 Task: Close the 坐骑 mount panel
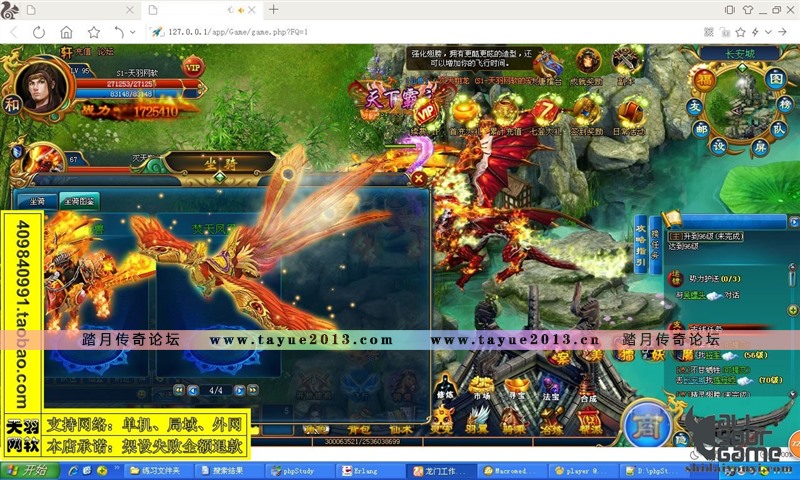pyautogui.click(x=419, y=178)
